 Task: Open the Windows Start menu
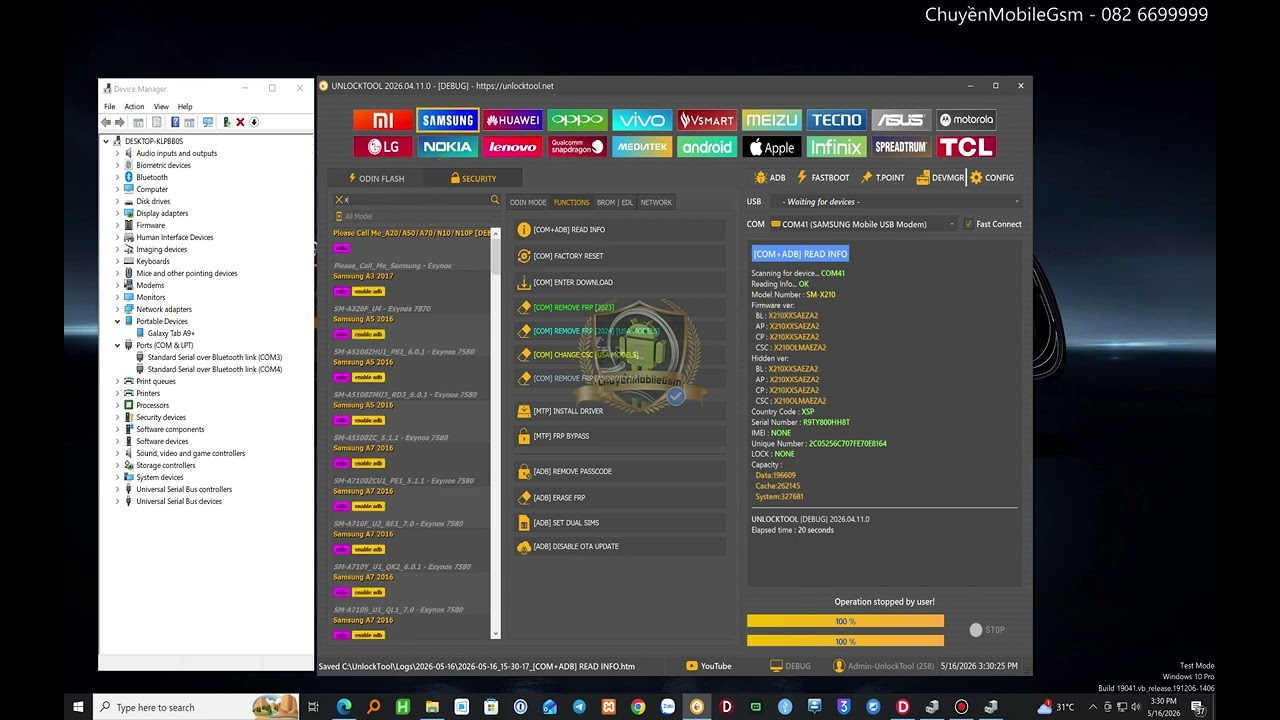[x=78, y=707]
